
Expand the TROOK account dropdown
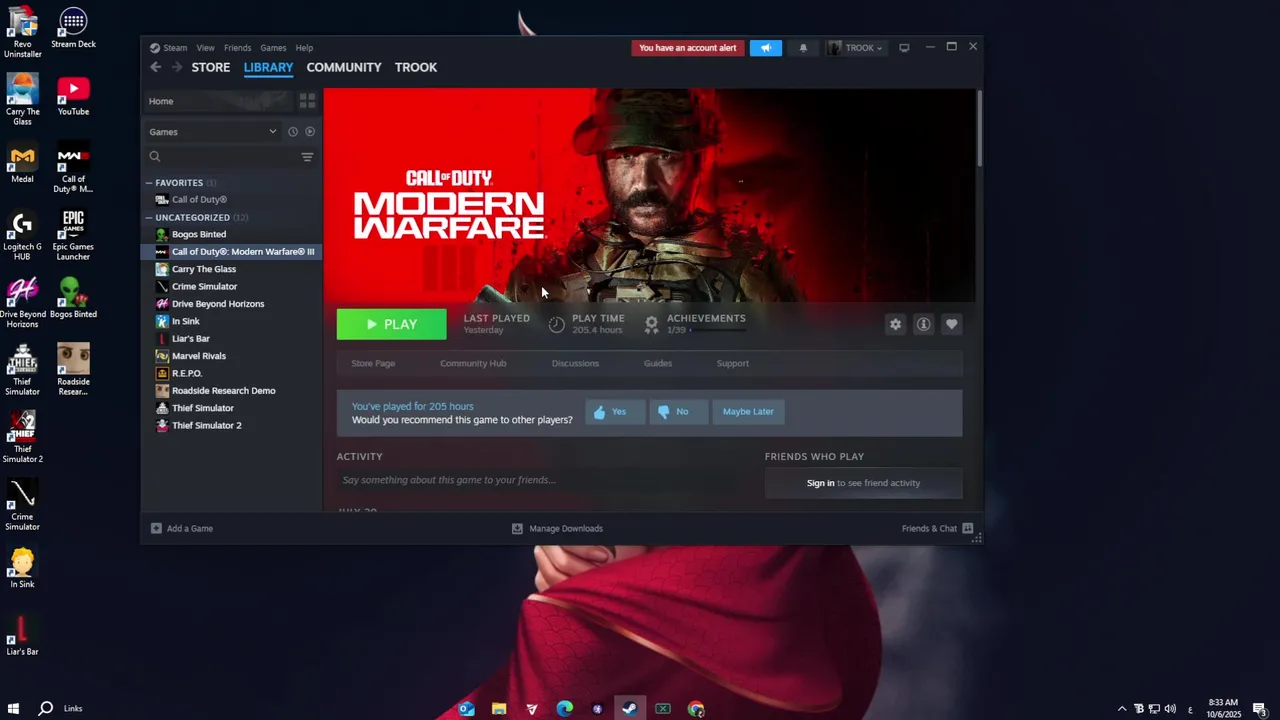[857, 48]
